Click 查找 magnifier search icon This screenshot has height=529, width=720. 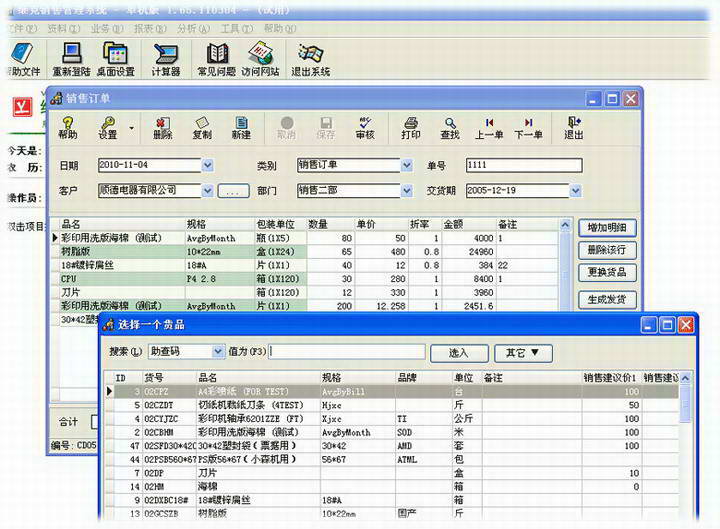(x=450, y=128)
